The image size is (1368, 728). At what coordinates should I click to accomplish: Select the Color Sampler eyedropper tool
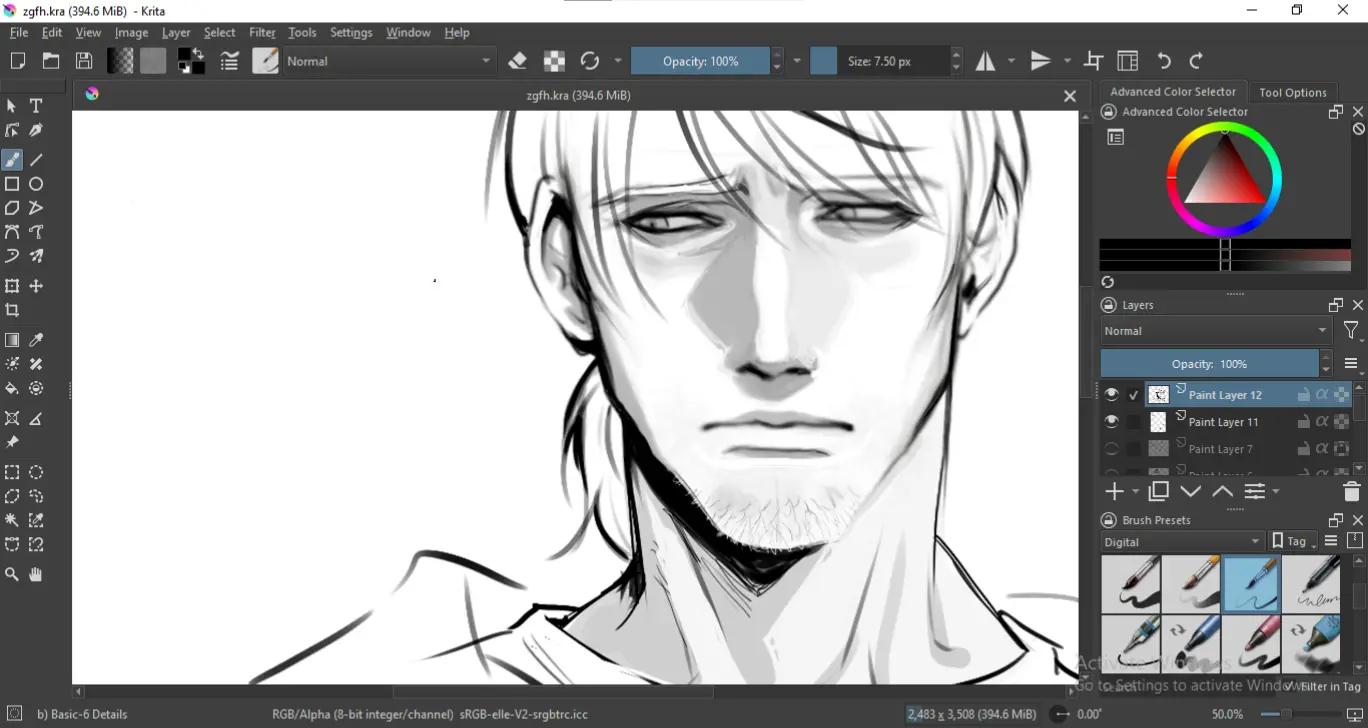36,340
